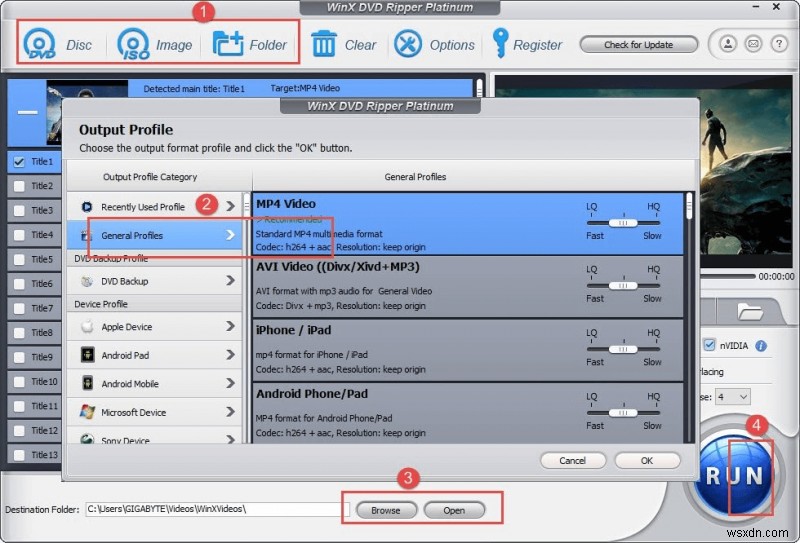800x543 pixels.
Task: Click the Browse button
Action: [386, 510]
